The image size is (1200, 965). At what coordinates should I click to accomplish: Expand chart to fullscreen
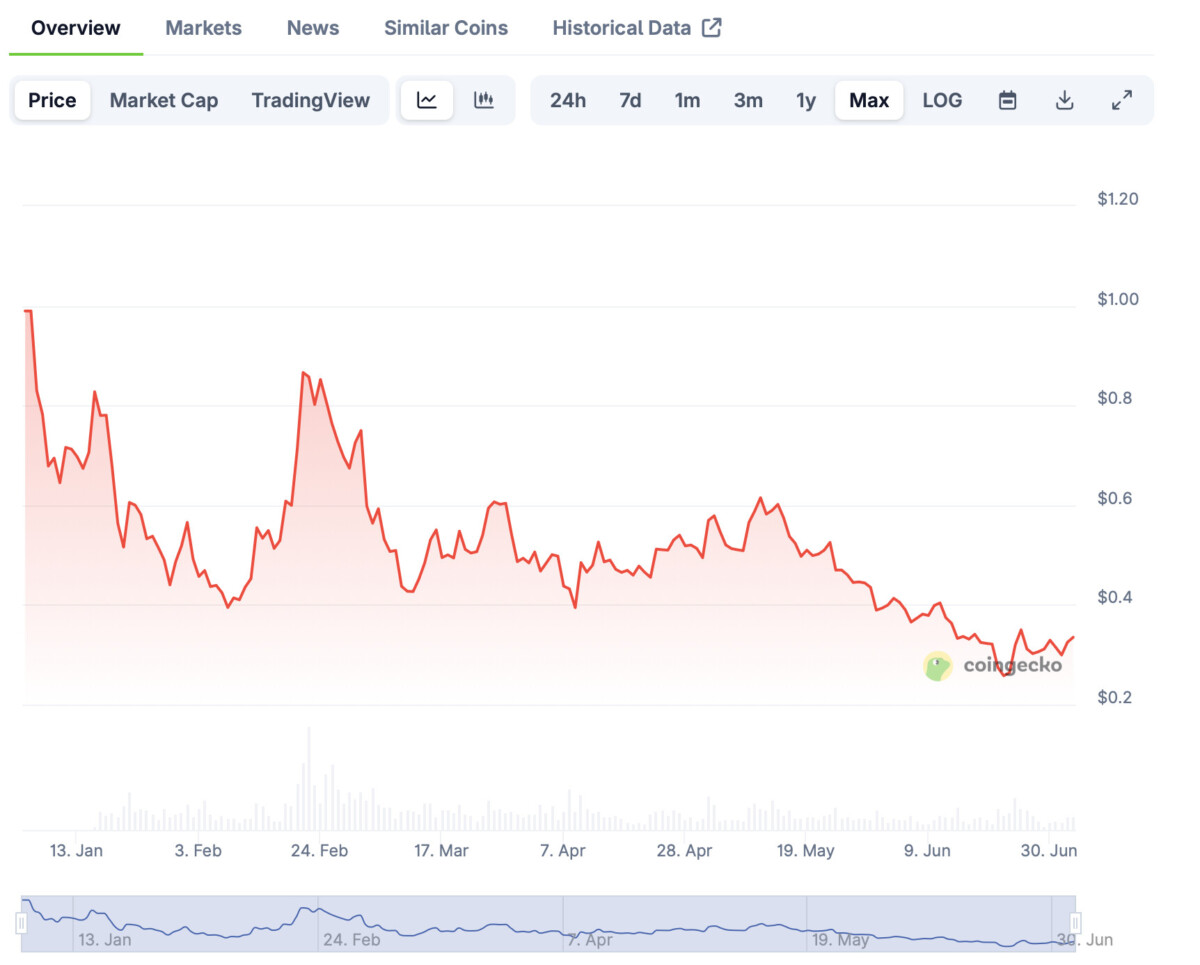(1122, 100)
